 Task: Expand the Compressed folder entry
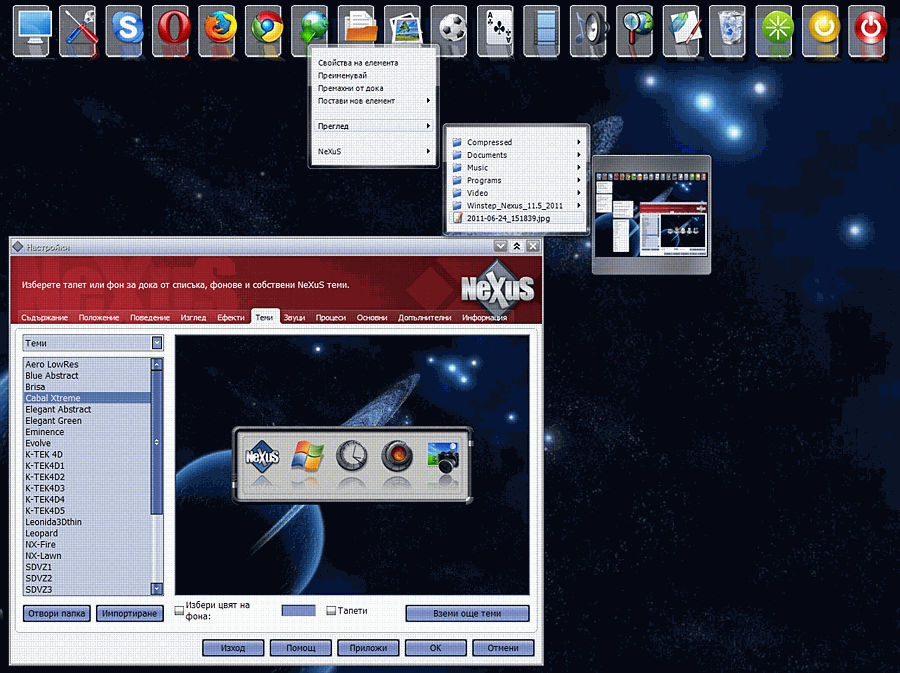pos(517,142)
